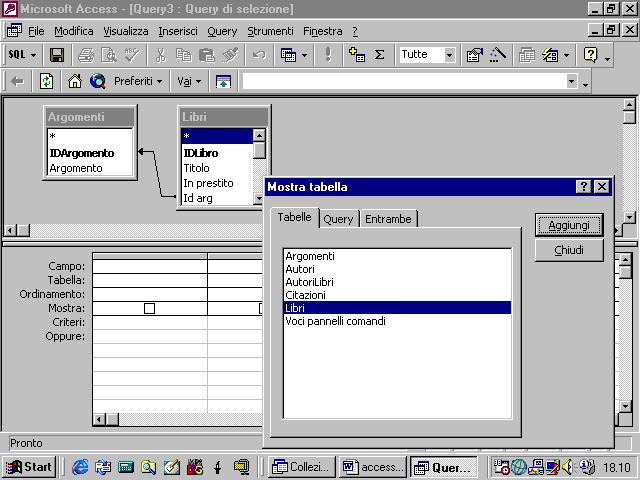
Task: Click the Show Table icon
Action: (357, 55)
